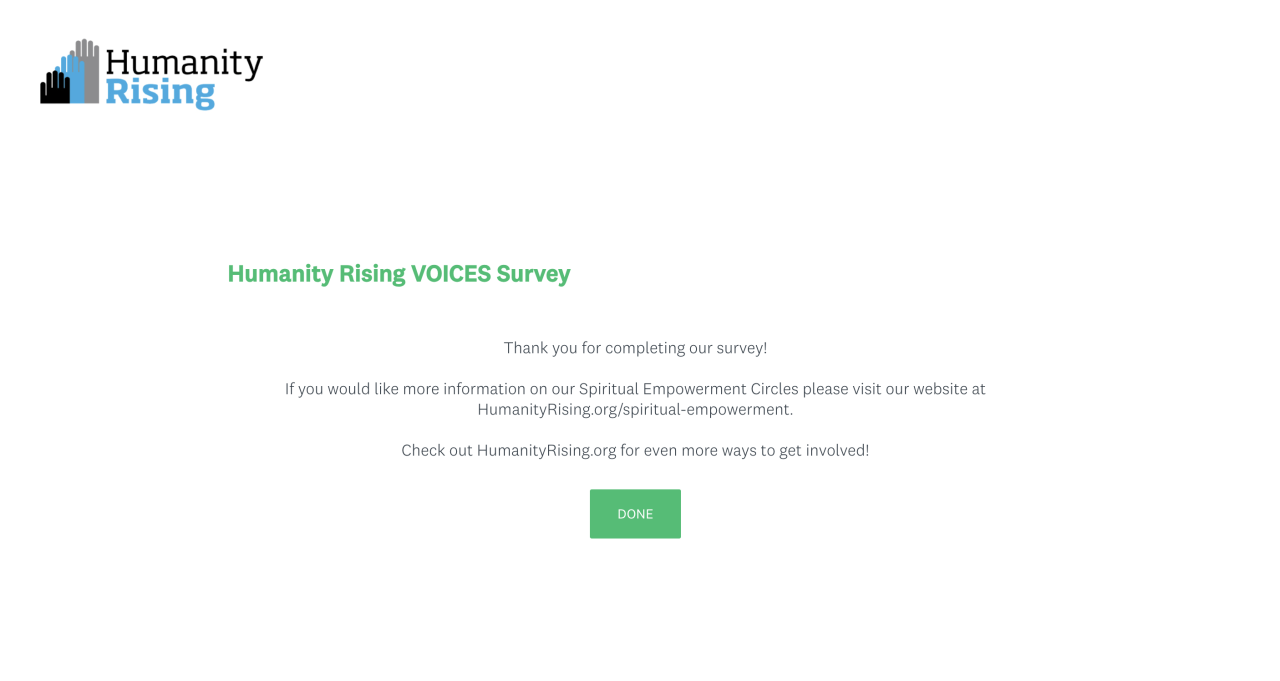Click "Humanity Rising" in the green heading
Image resolution: width=1280 pixels, height=681 pixels.
click(317, 274)
